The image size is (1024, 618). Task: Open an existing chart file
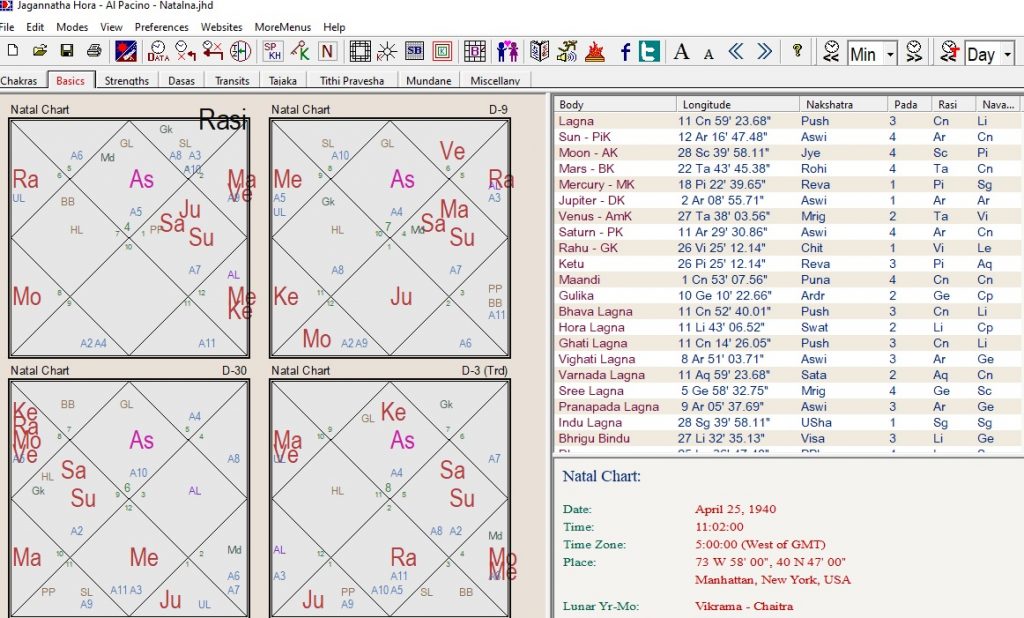(40, 51)
